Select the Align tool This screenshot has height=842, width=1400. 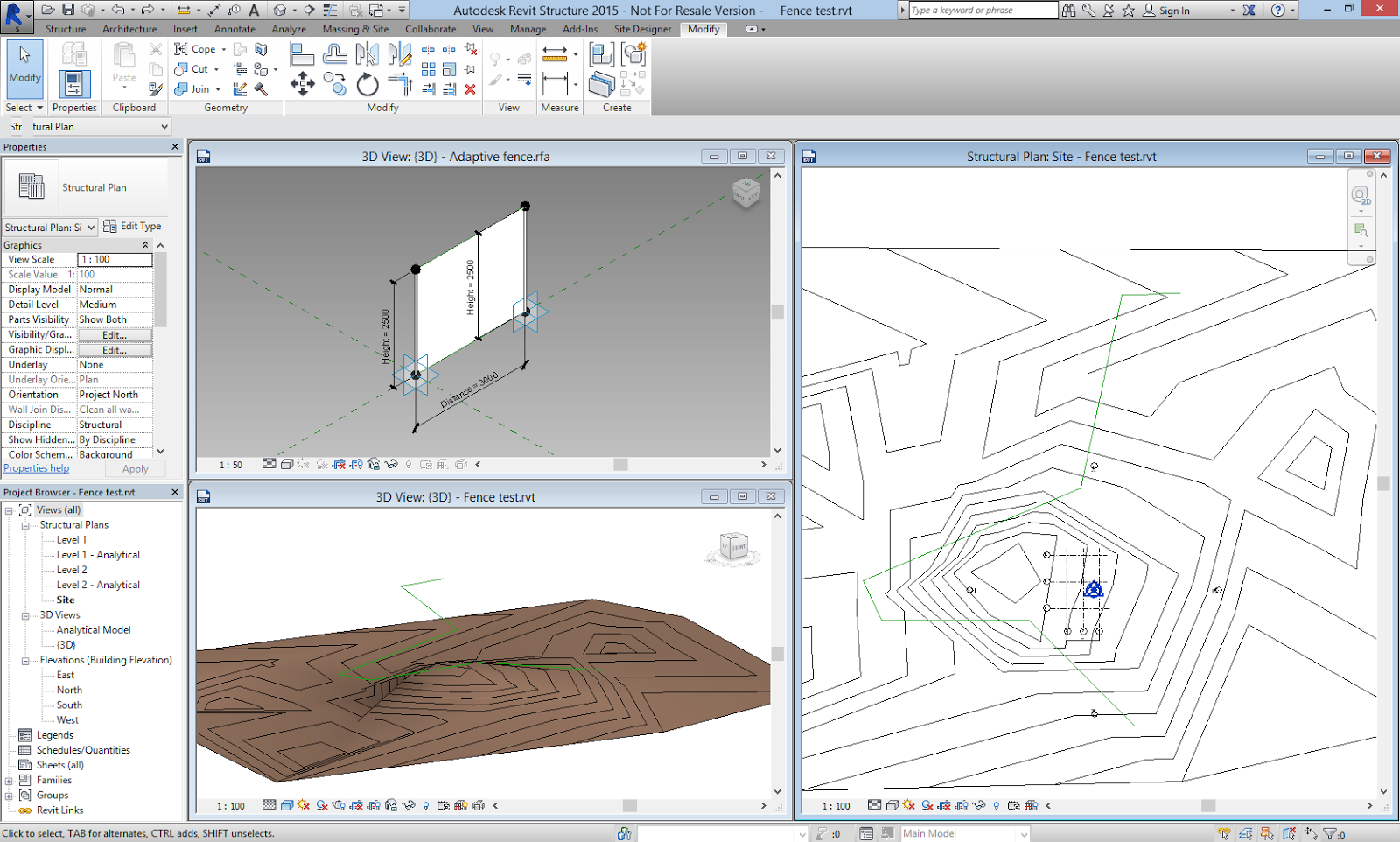[302, 54]
